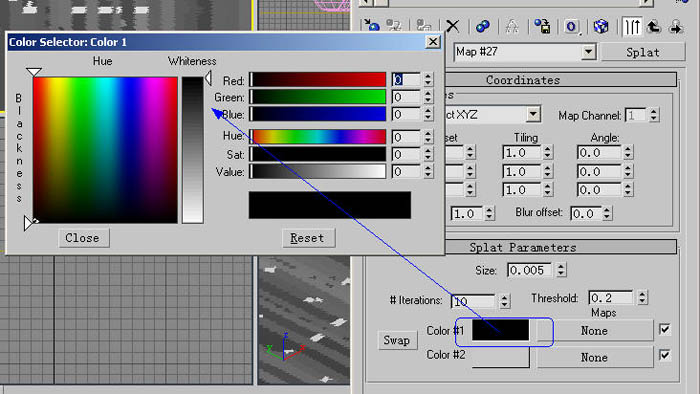The image size is (700, 394).
Task: Click Close in the Color Selector
Action: [83, 238]
